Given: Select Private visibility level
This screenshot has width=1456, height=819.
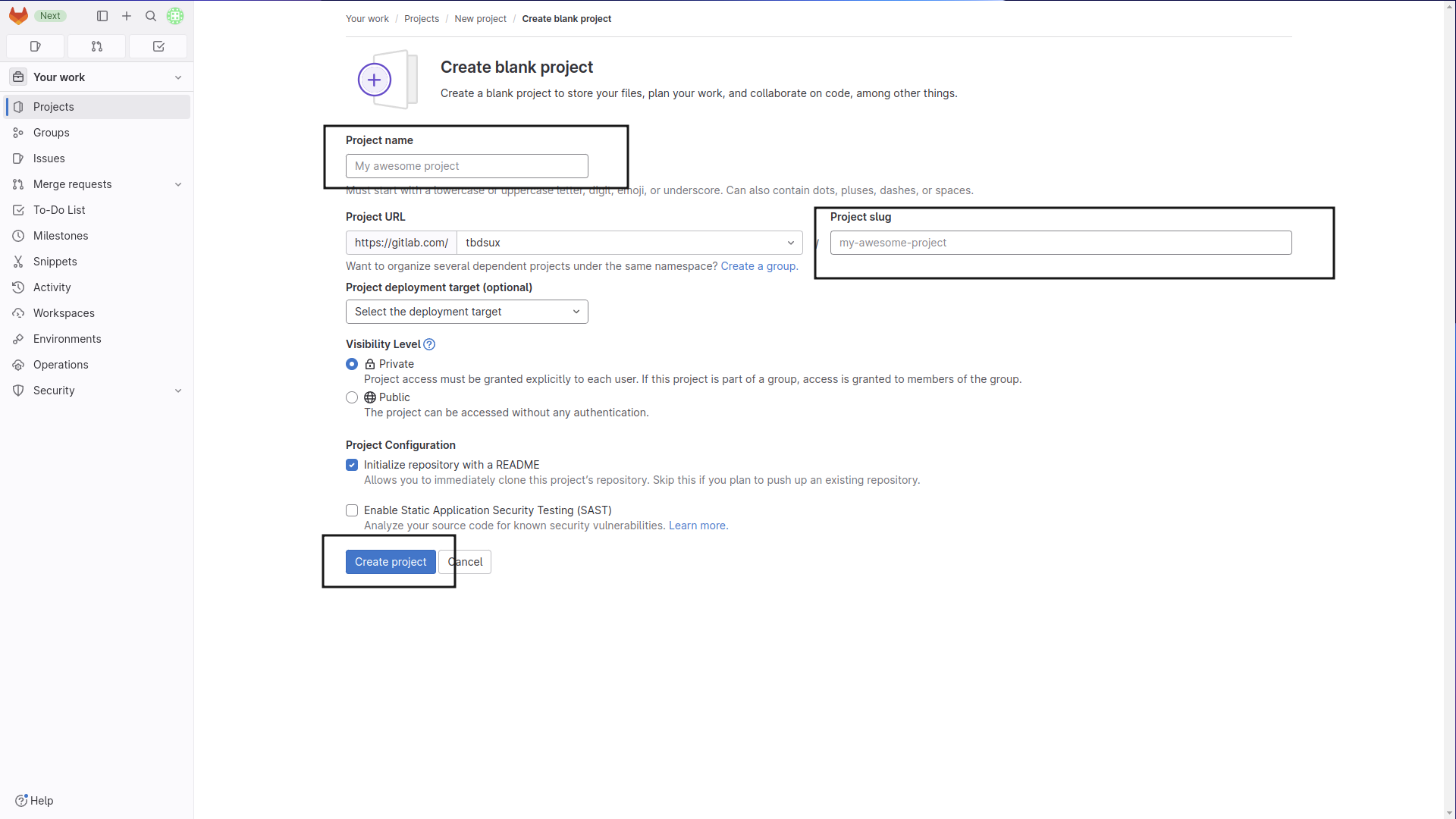Looking at the screenshot, I should (352, 363).
